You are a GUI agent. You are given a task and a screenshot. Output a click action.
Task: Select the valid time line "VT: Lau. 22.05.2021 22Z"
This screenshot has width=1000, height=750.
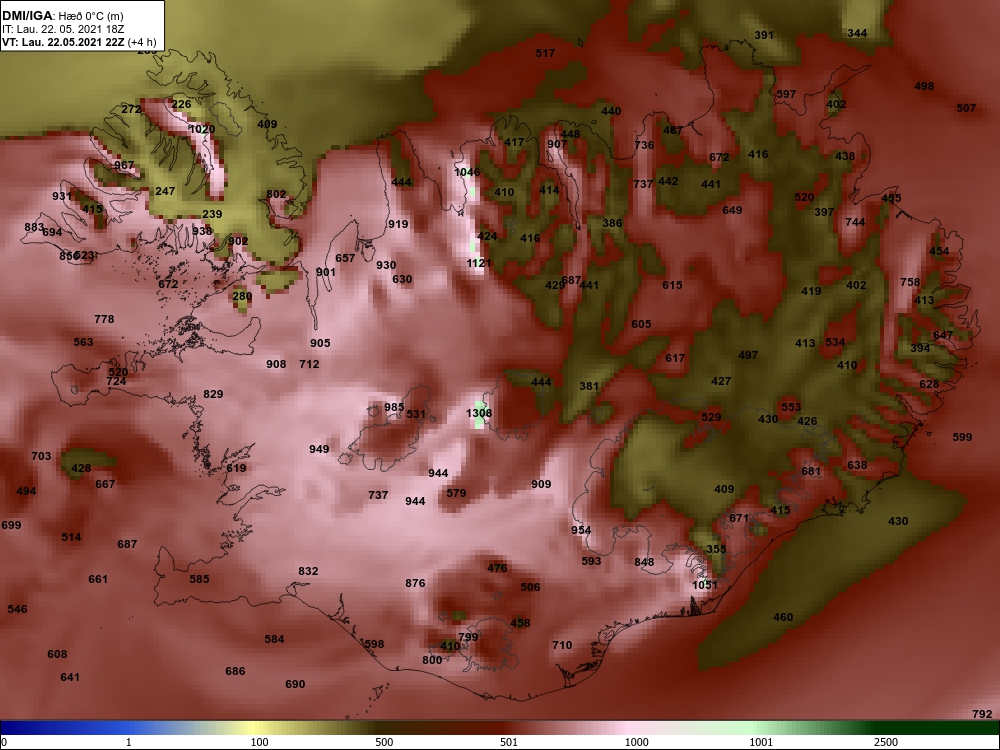tap(65, 42)
